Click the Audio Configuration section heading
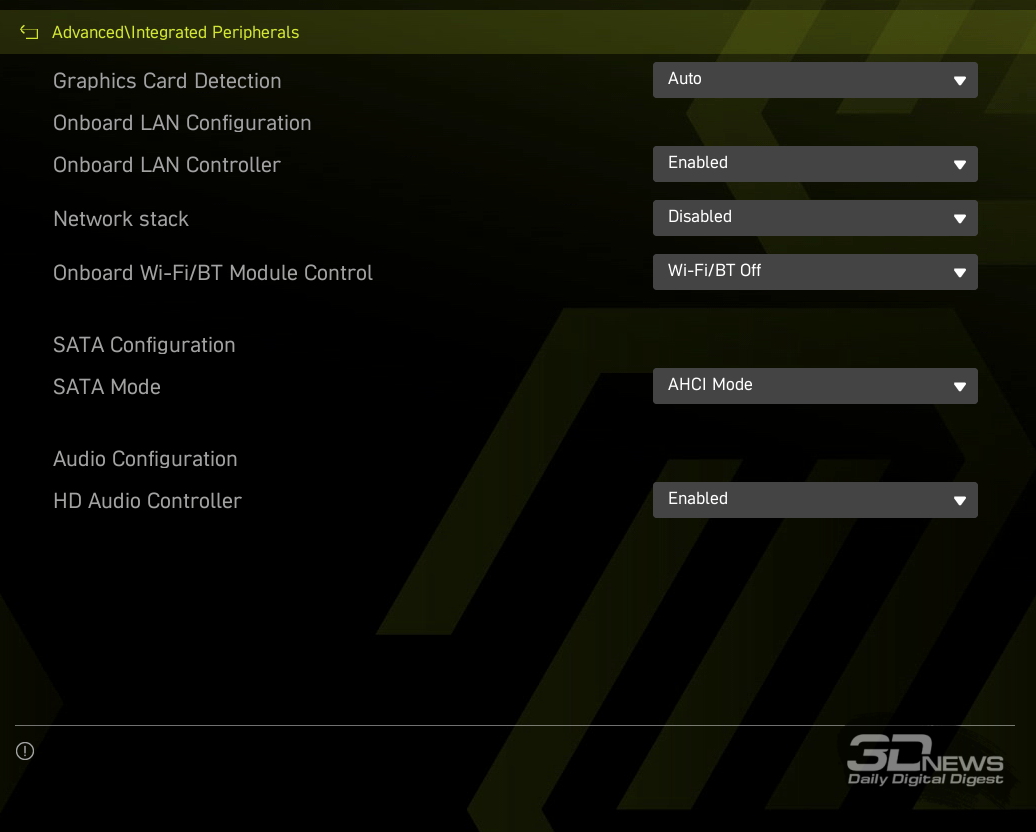 145,459
